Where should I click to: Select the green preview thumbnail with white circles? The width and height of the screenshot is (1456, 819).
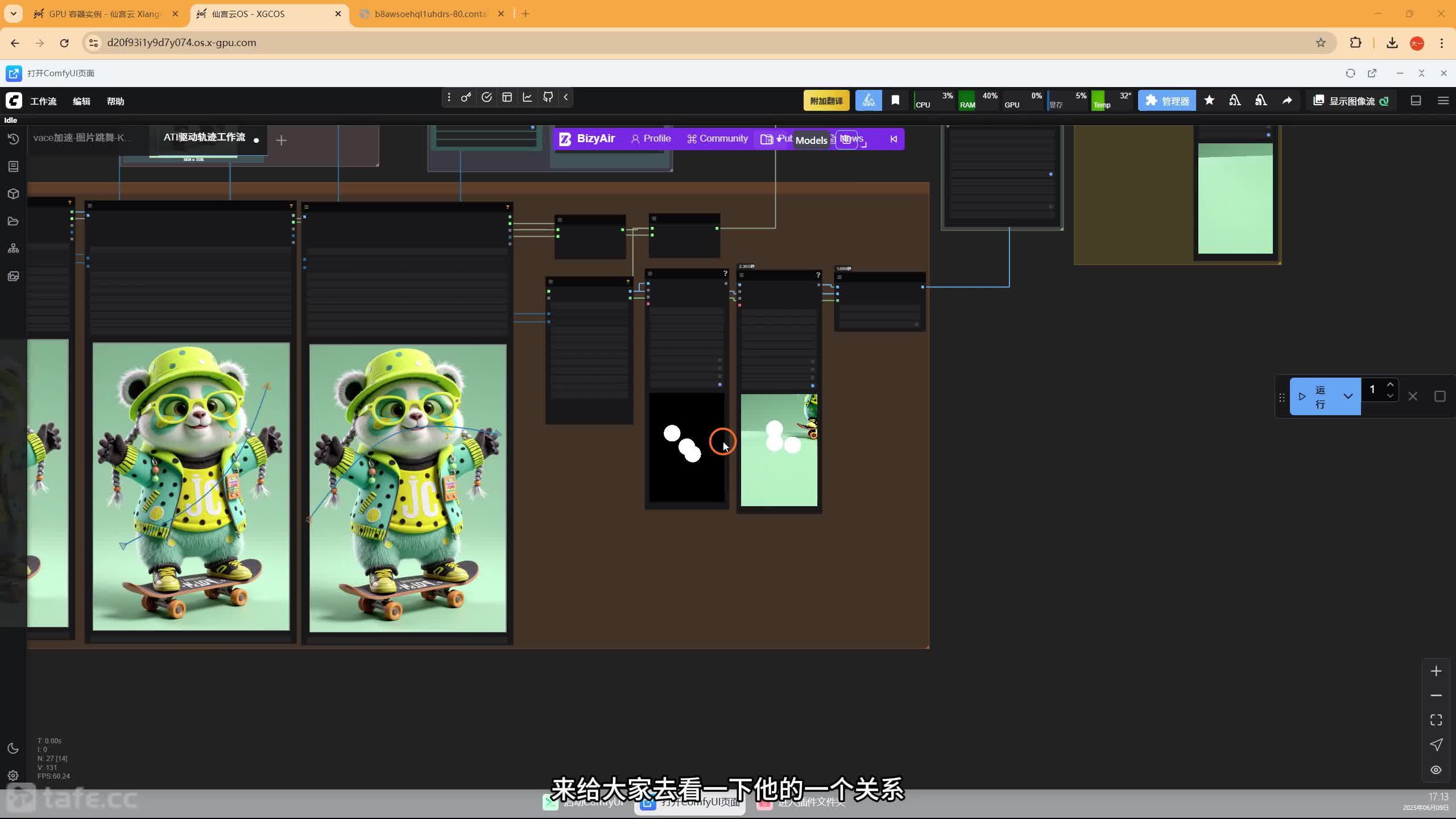pos(779,450)
